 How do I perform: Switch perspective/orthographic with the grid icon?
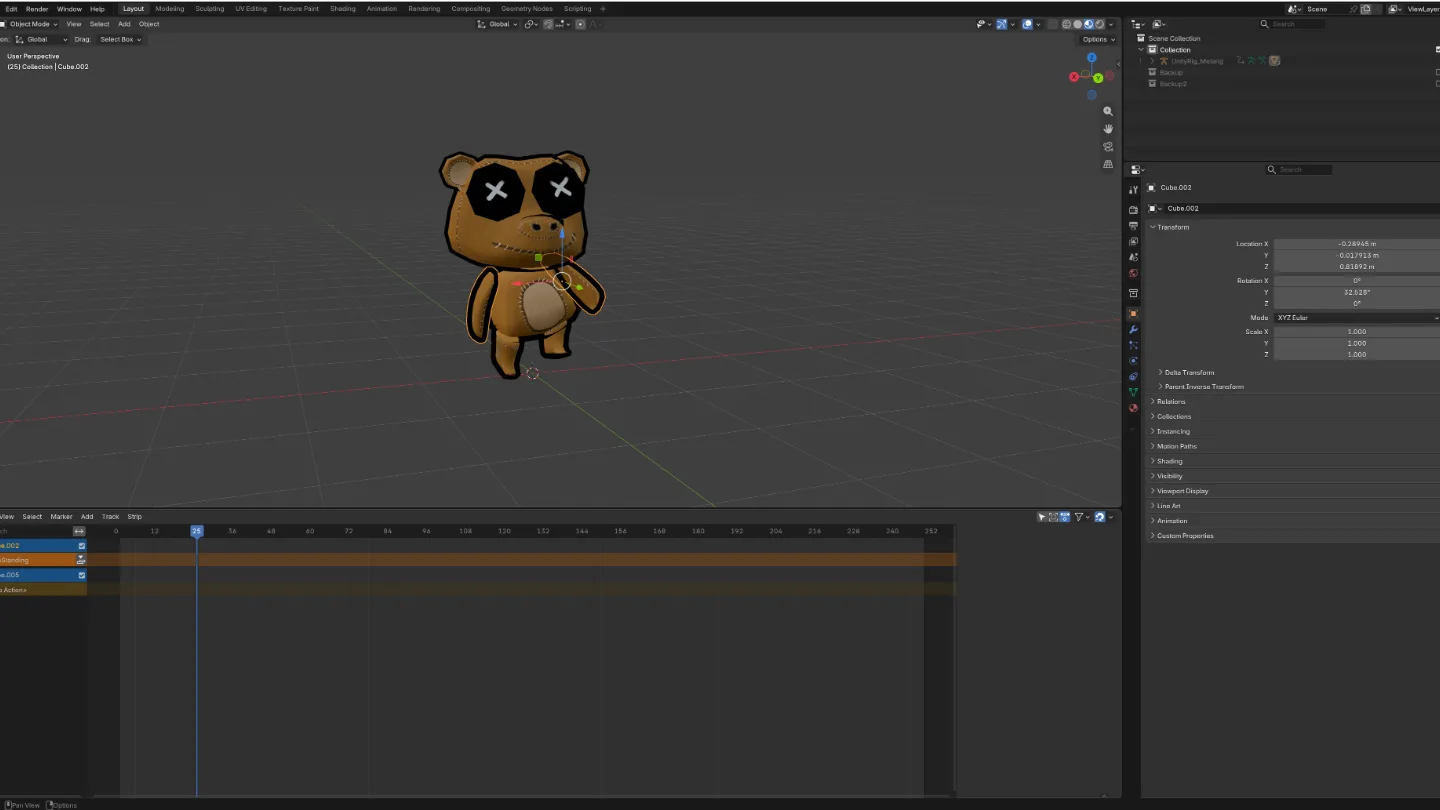[x=1108, y=164]
